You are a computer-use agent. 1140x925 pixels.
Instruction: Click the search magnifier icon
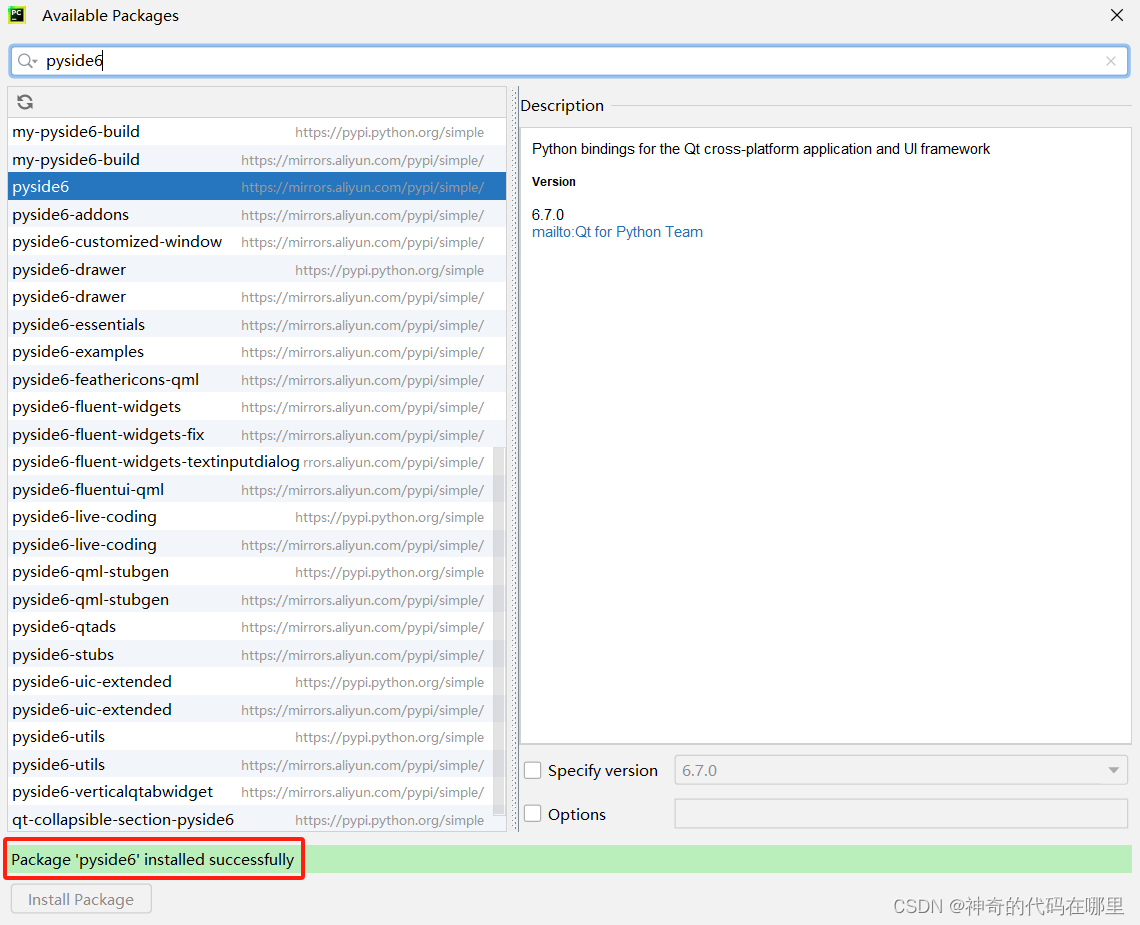[x=24, y=60]
